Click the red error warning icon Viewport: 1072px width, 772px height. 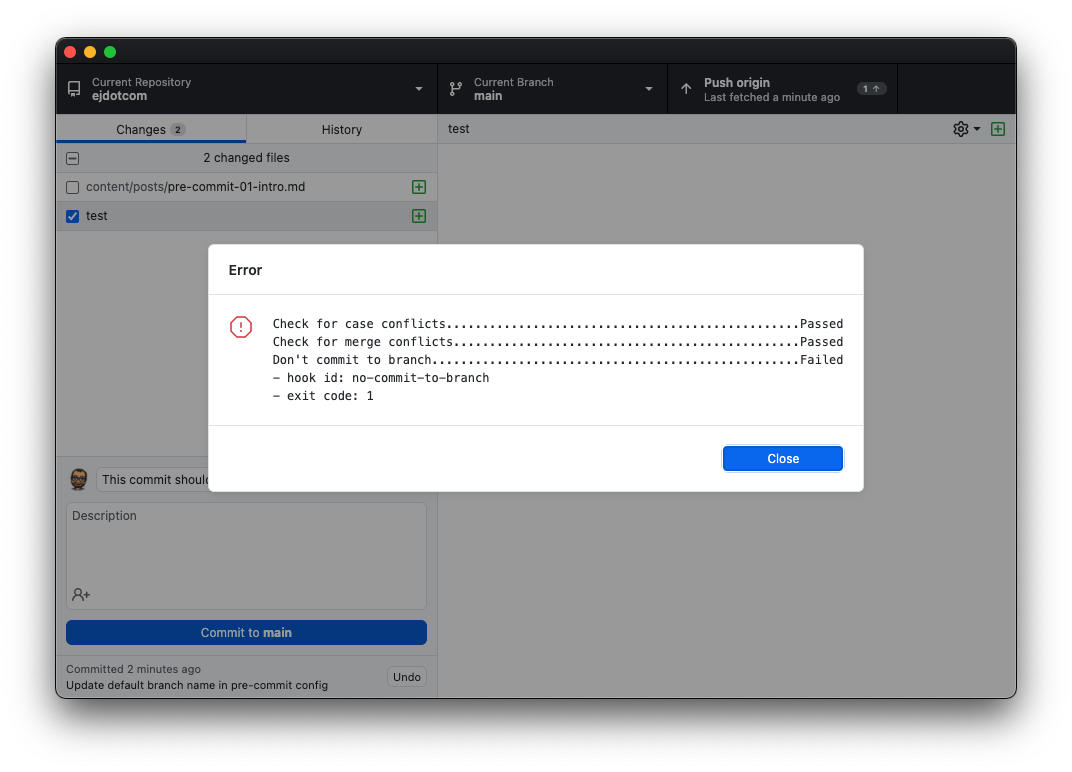241,327
